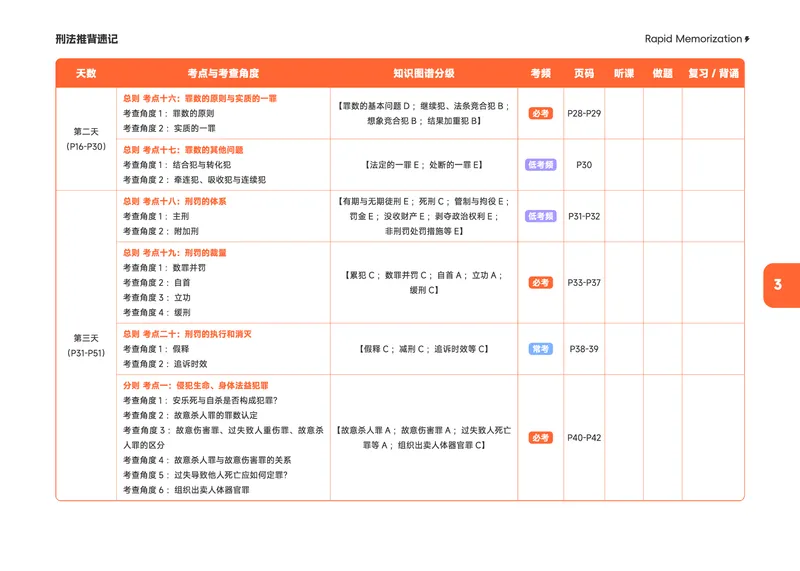Screen dimensions: 800x571
Task: Click the line 考查角度3：立功
Action: (157, 297)
